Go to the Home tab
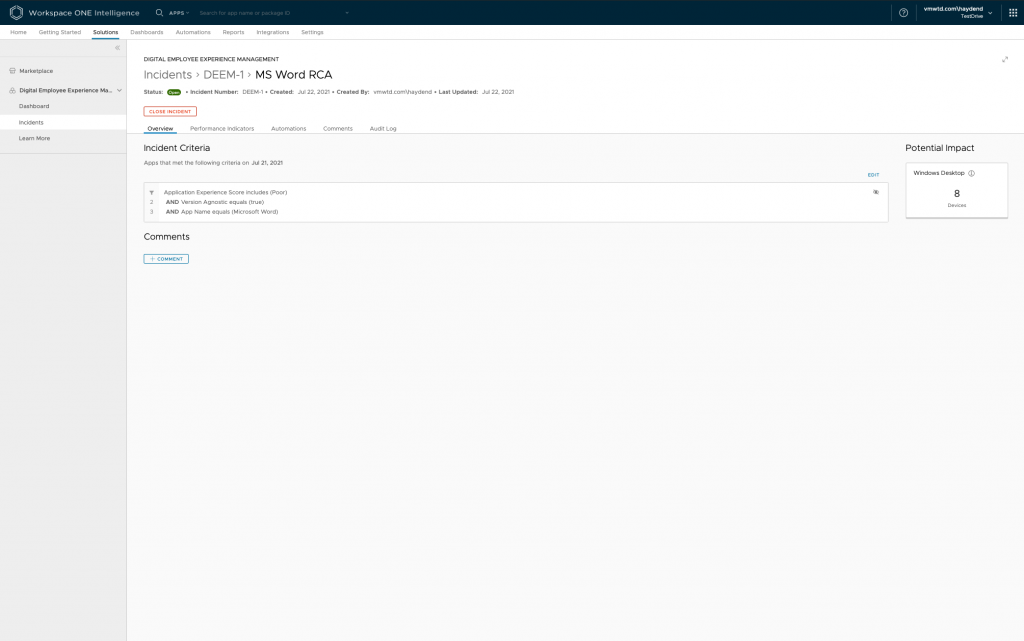 pos(18,32)
